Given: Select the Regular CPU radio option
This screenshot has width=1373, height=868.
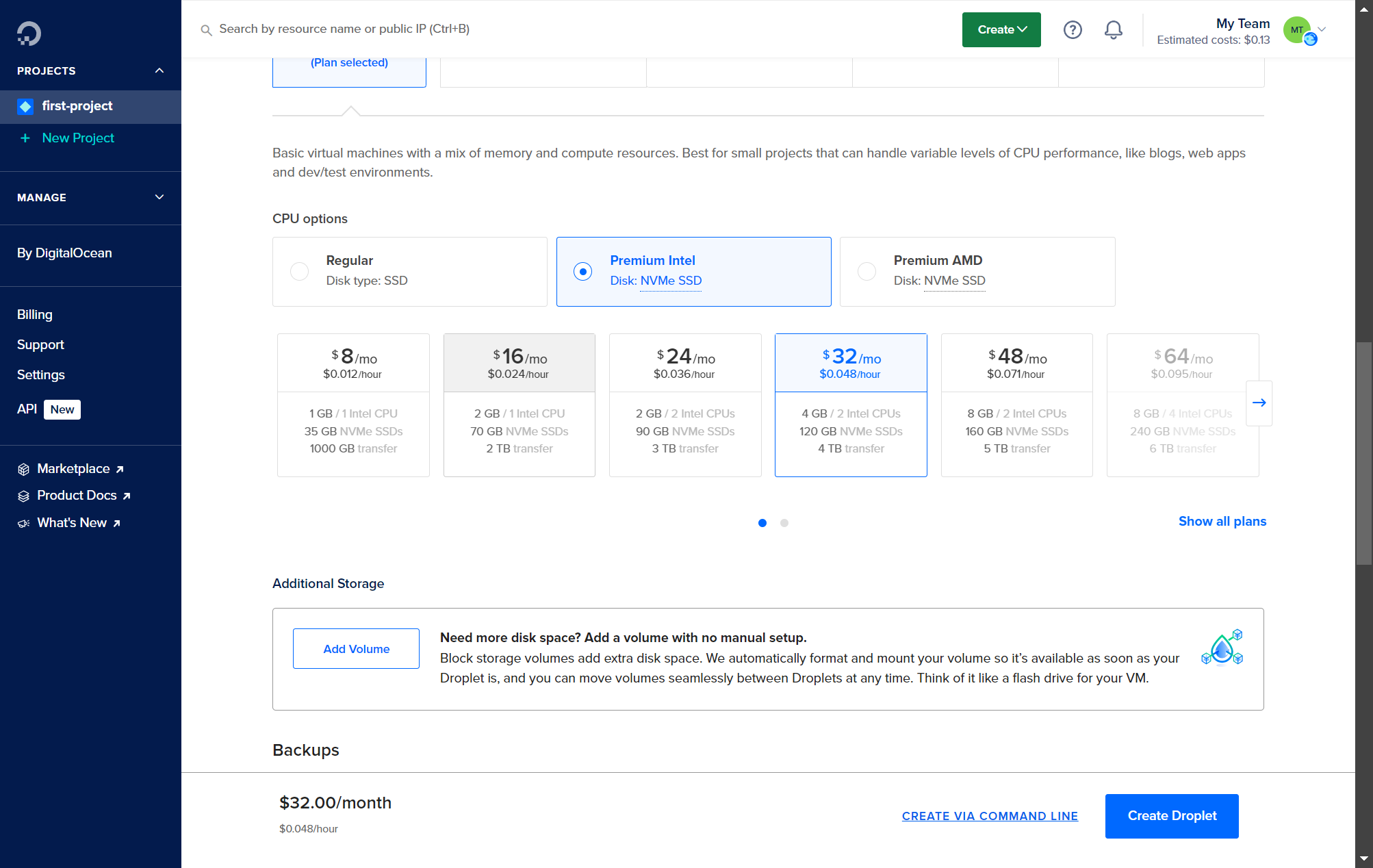Looking at the screenshot, I should (x=299, y=271).
